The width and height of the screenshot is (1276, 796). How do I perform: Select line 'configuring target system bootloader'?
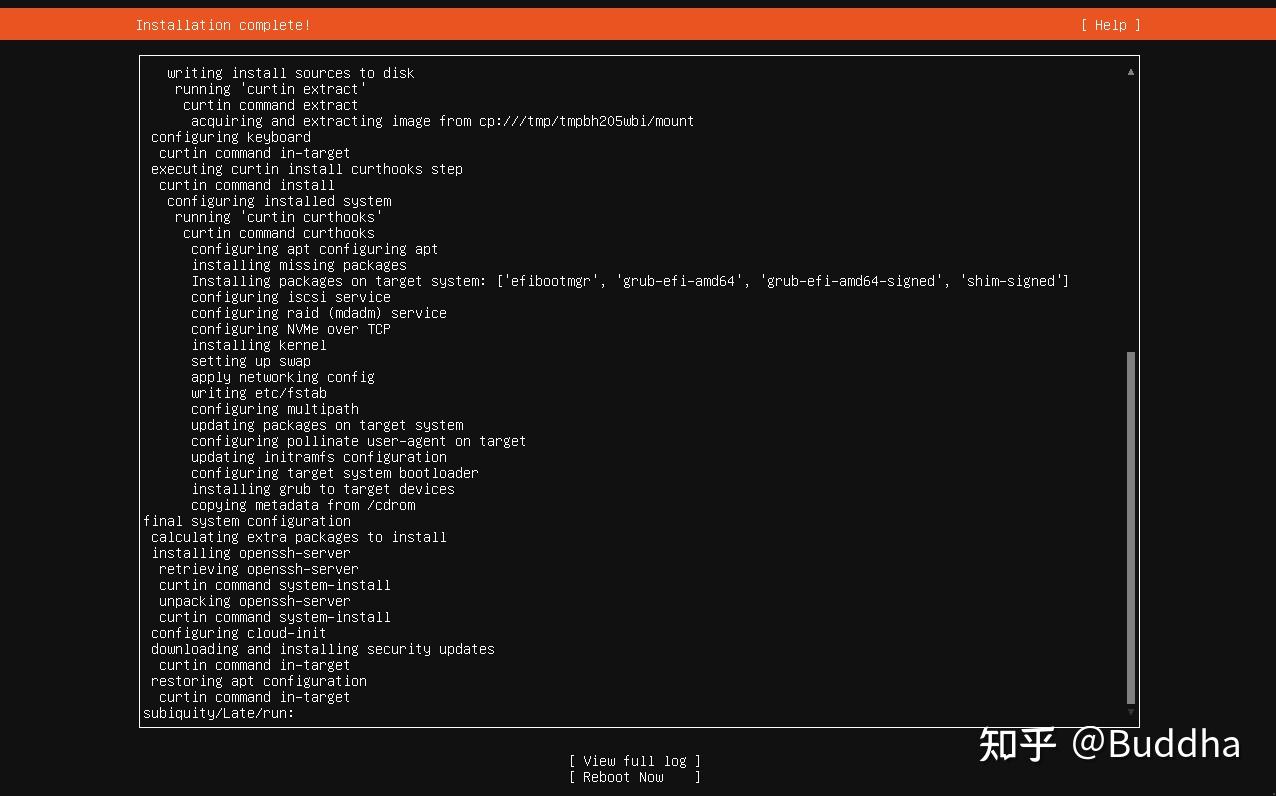(x=335, y=473)
